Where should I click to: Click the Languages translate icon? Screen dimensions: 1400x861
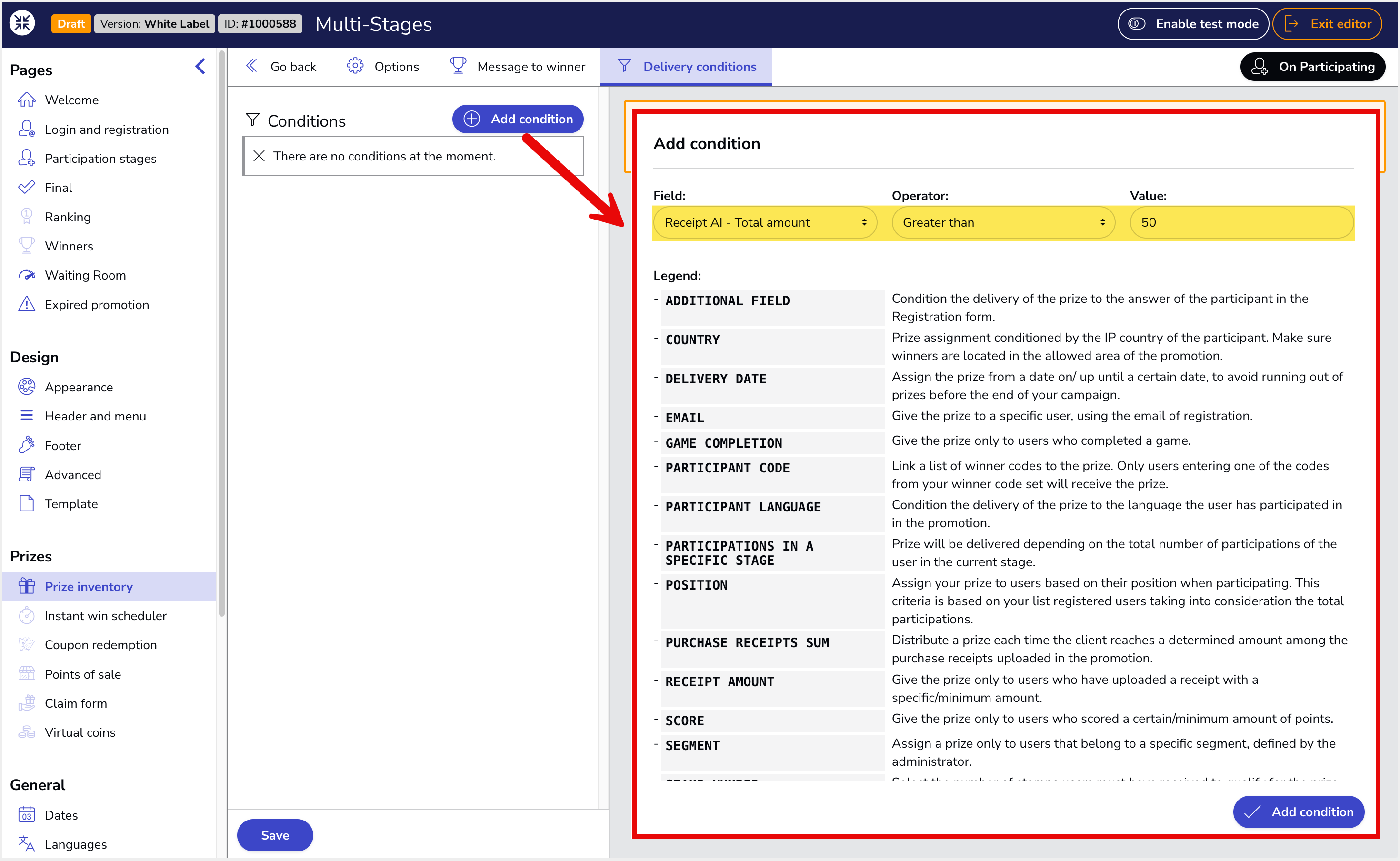pos(26,843)
